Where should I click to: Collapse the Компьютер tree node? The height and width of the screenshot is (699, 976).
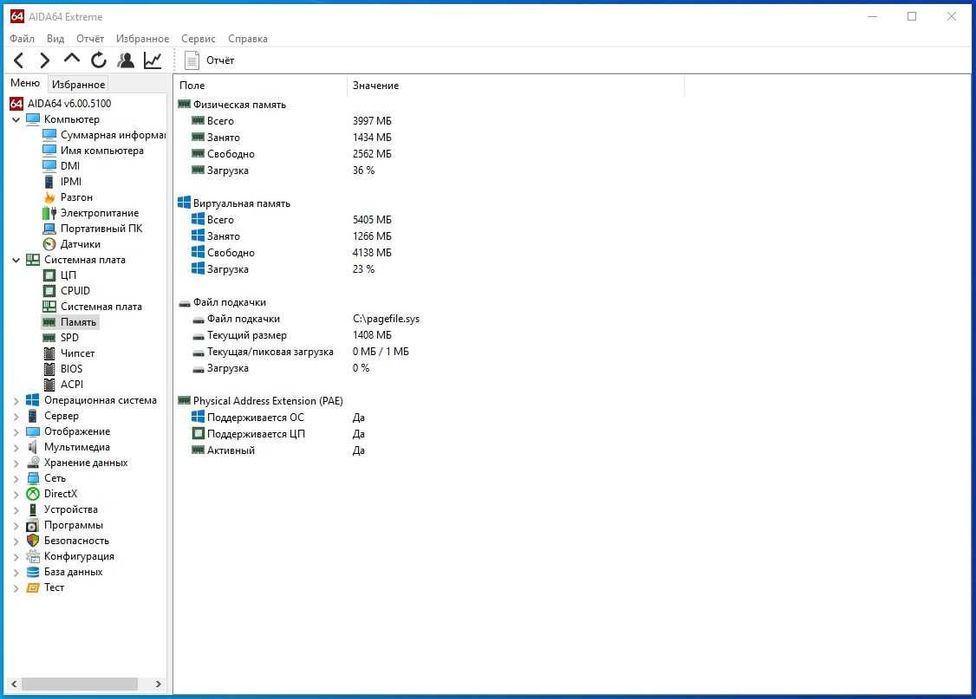tap(16, 120)
